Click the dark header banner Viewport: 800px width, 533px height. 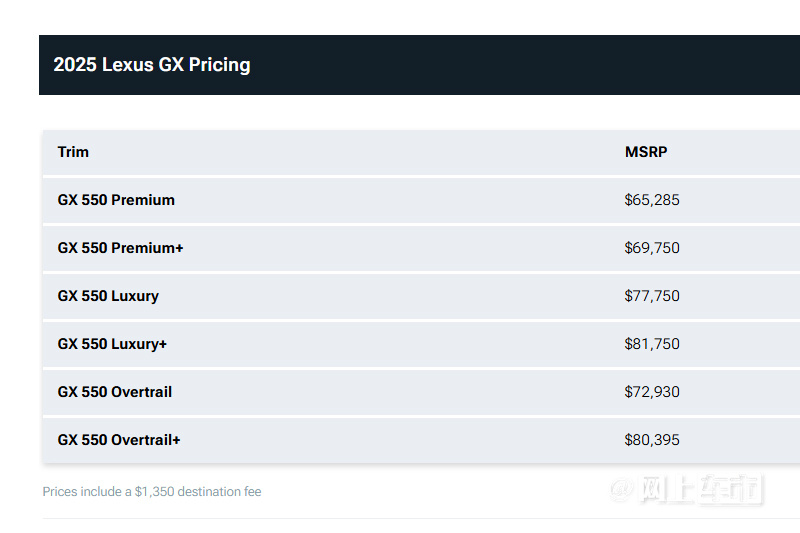[x=419, y=65]
